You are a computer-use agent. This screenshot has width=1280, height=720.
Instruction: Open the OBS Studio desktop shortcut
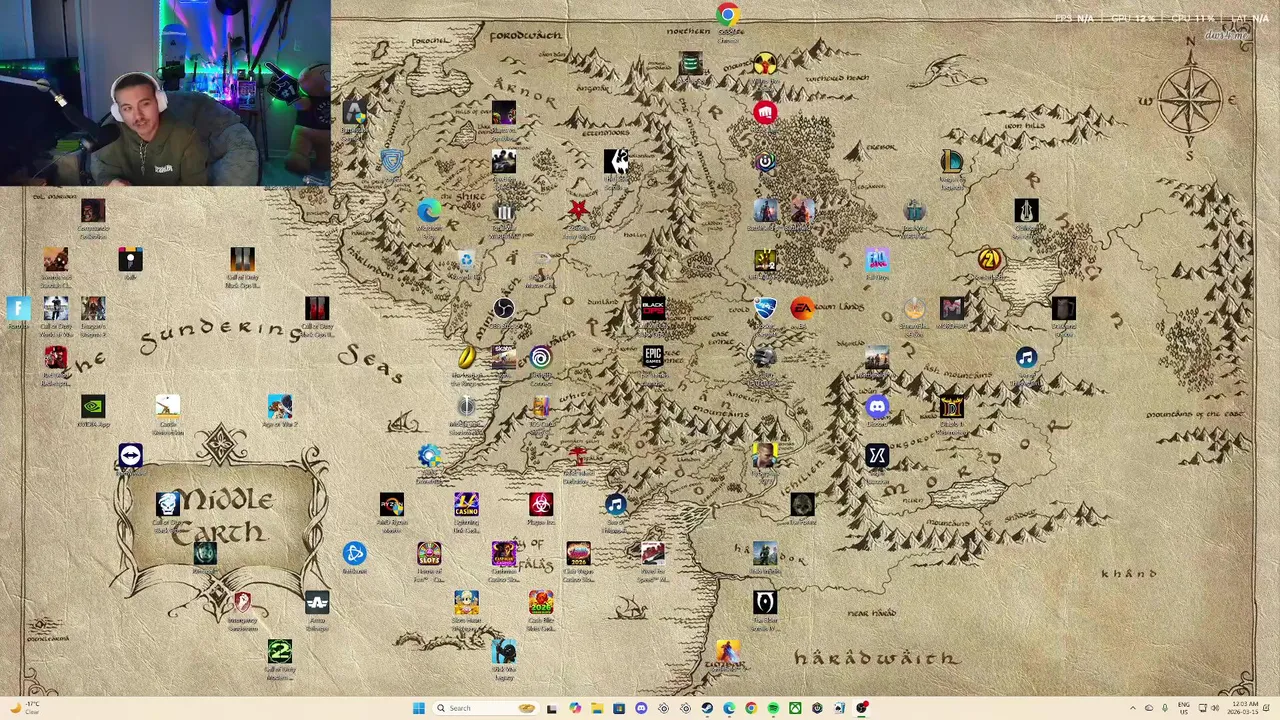click(504, 309)
